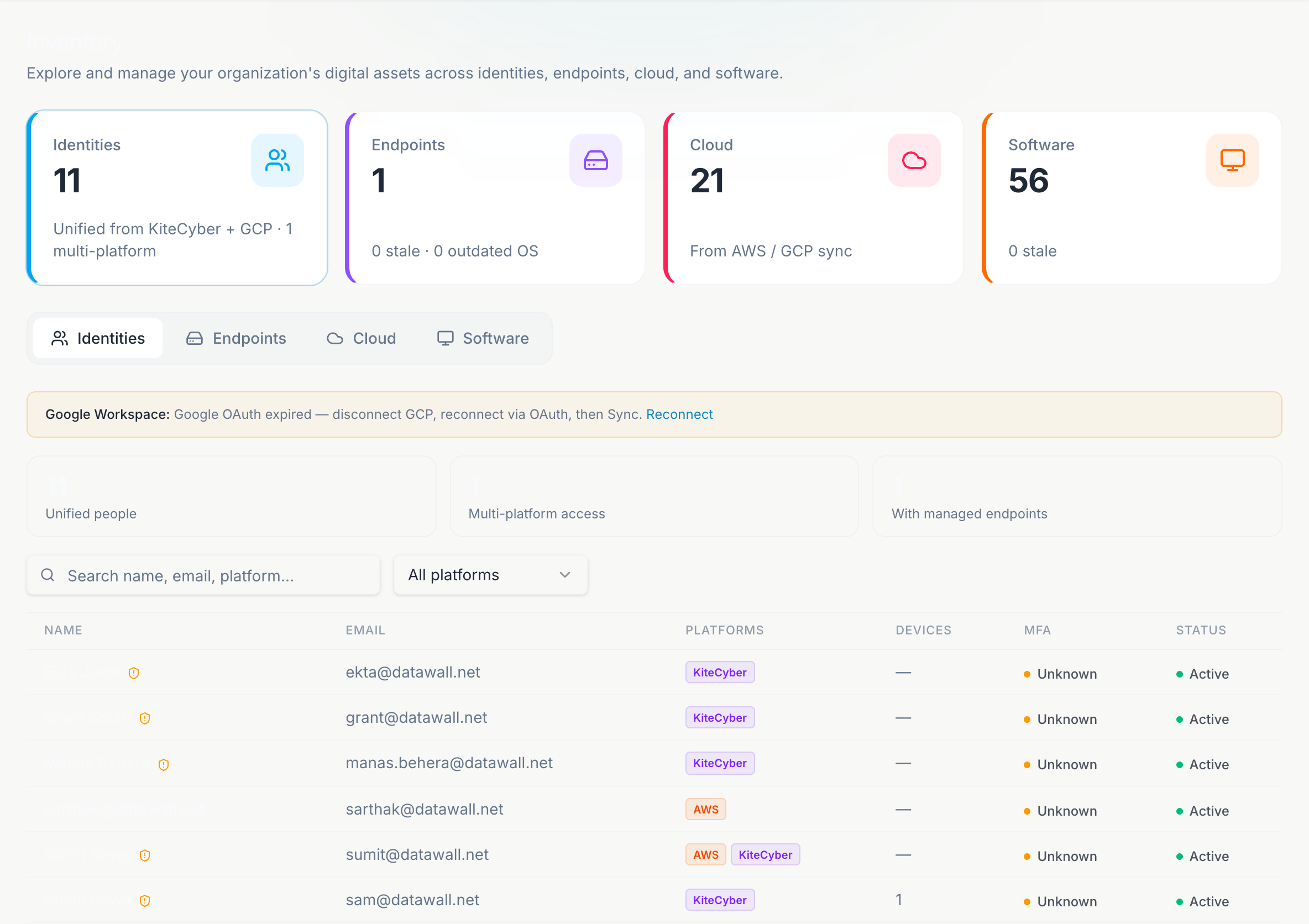
Task: Click the DEVICES column header
Action: 923,630
